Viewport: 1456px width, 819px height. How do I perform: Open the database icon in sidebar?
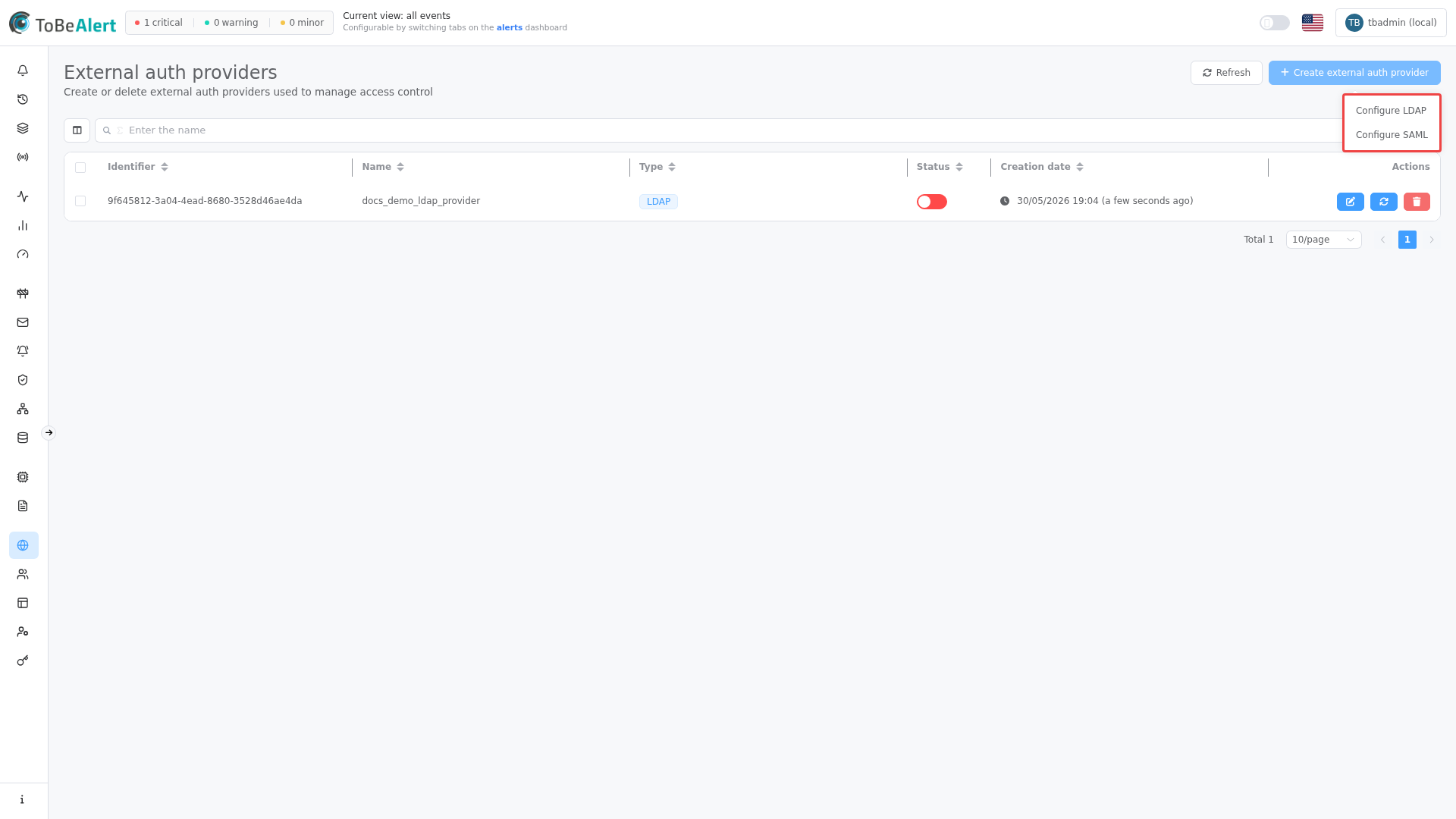point(23,438)
